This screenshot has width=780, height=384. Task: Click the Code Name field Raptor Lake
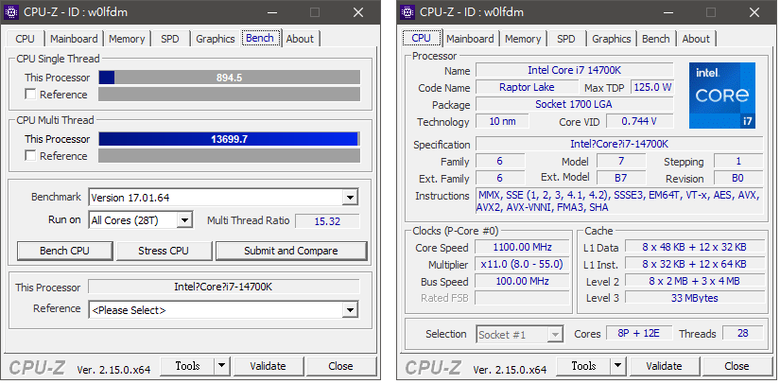click(x=526, y=87)
